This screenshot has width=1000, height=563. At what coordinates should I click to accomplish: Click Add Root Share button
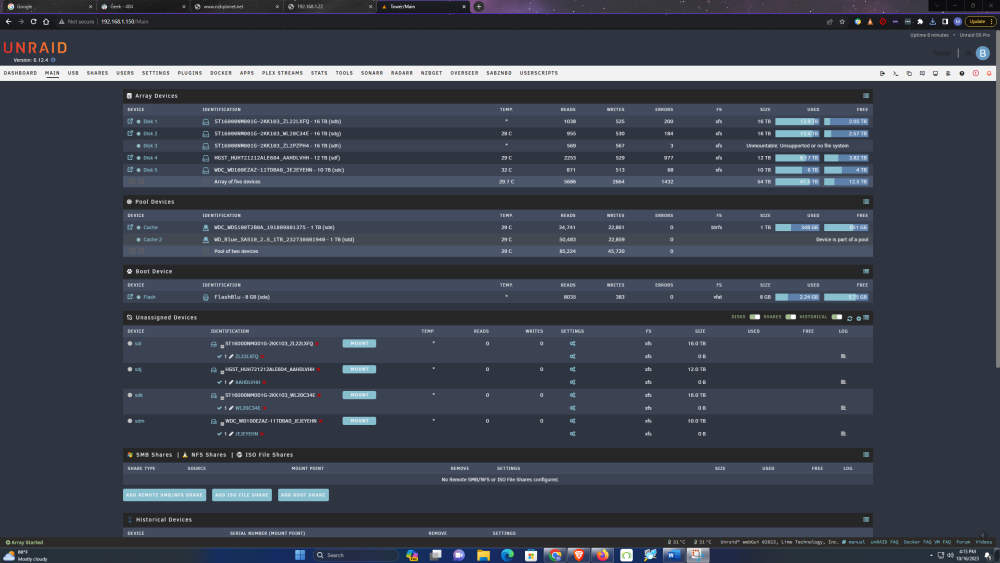pyautogui.click(x=303, y=495)
